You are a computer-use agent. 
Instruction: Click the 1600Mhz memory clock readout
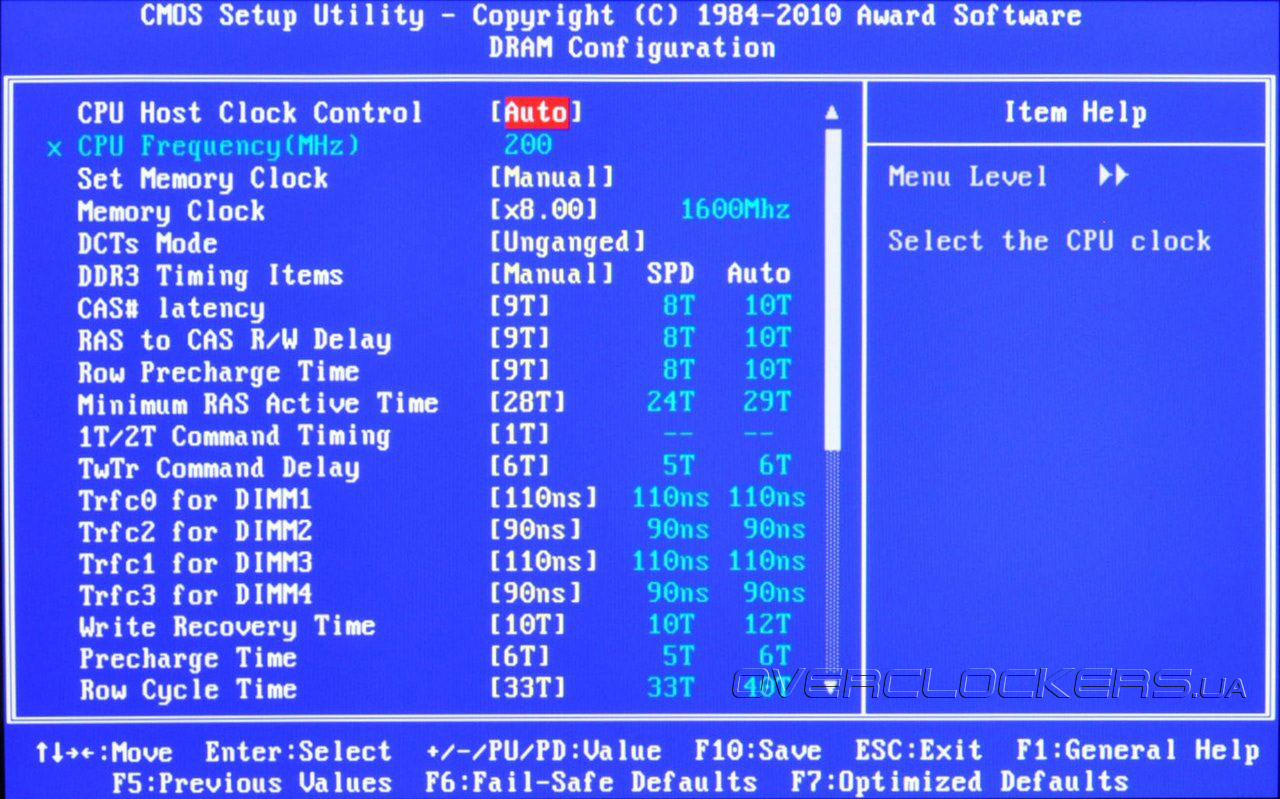pyautogui.click(x=735, y=210)
